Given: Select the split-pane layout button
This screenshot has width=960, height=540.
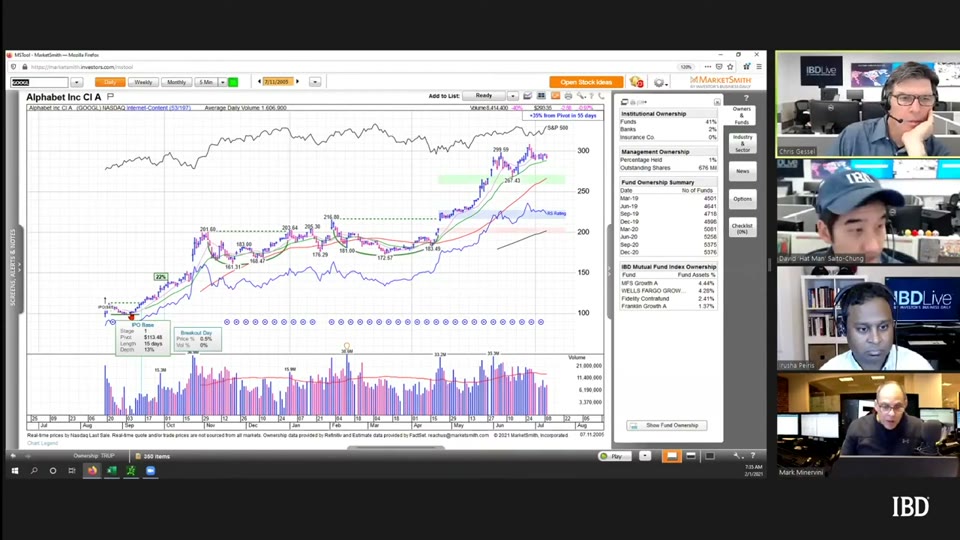Looking at the screenshot, I should 691,456.
